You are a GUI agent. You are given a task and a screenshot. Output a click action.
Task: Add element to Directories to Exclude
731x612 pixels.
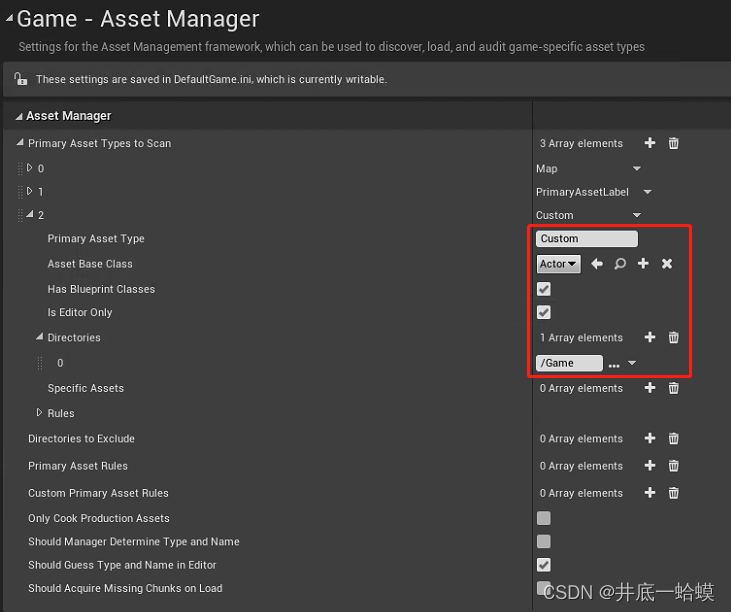650,438
